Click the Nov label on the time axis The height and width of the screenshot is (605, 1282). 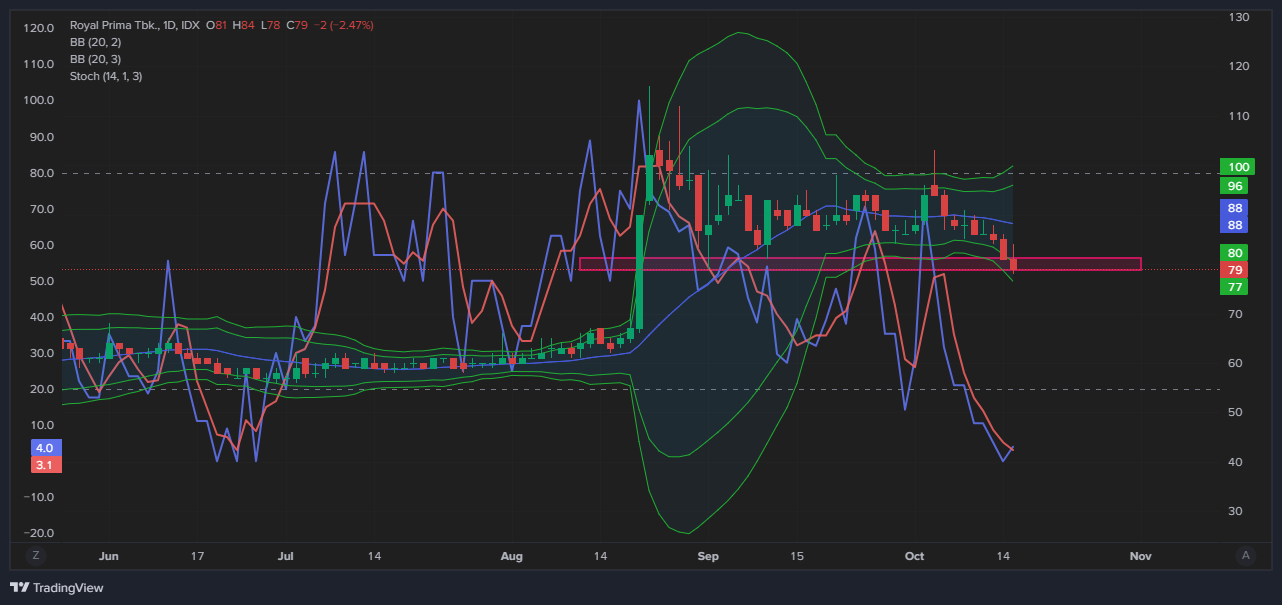click(x=1139, y=555)
